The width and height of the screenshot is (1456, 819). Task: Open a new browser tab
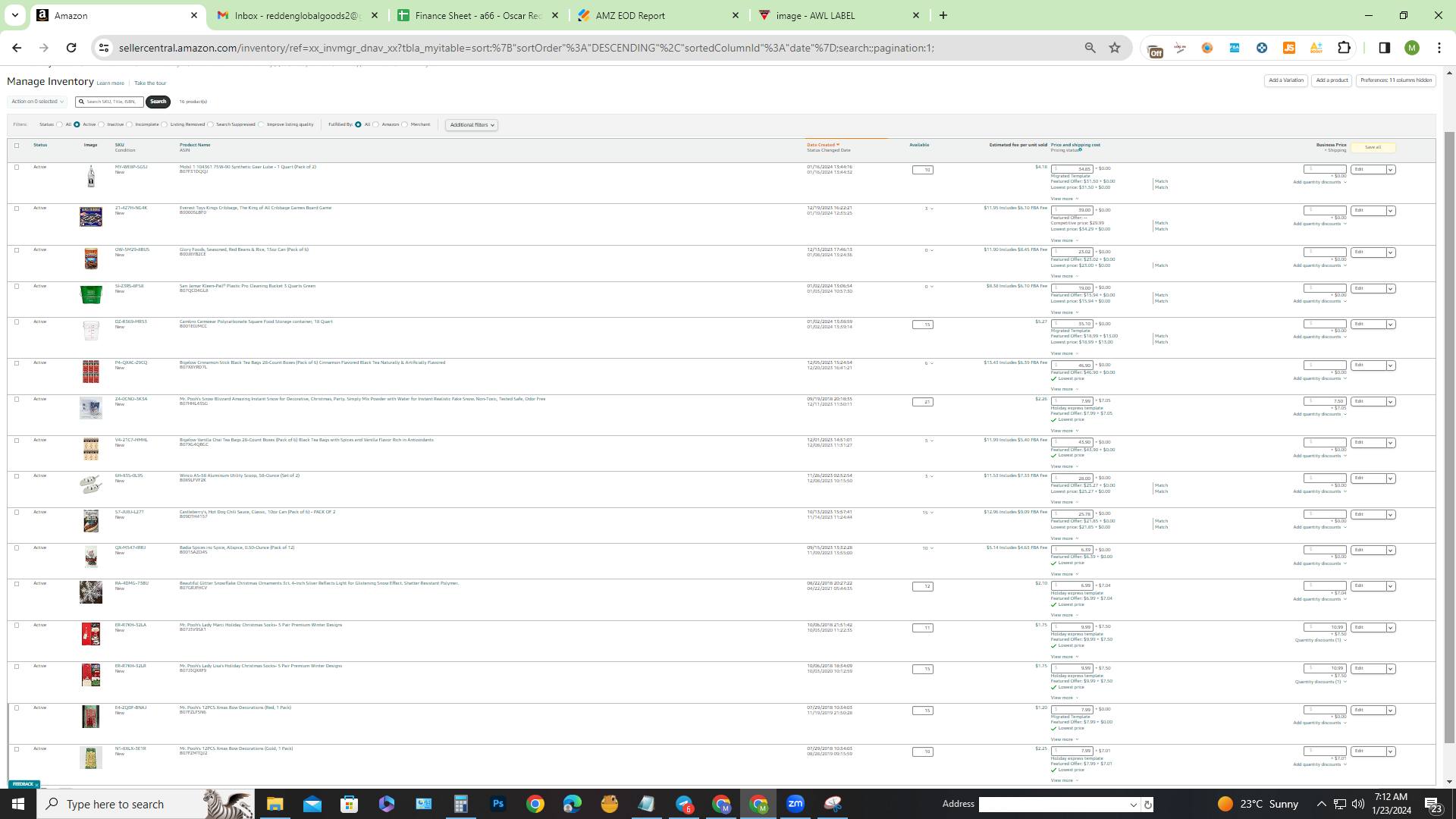tap(943, 15)
